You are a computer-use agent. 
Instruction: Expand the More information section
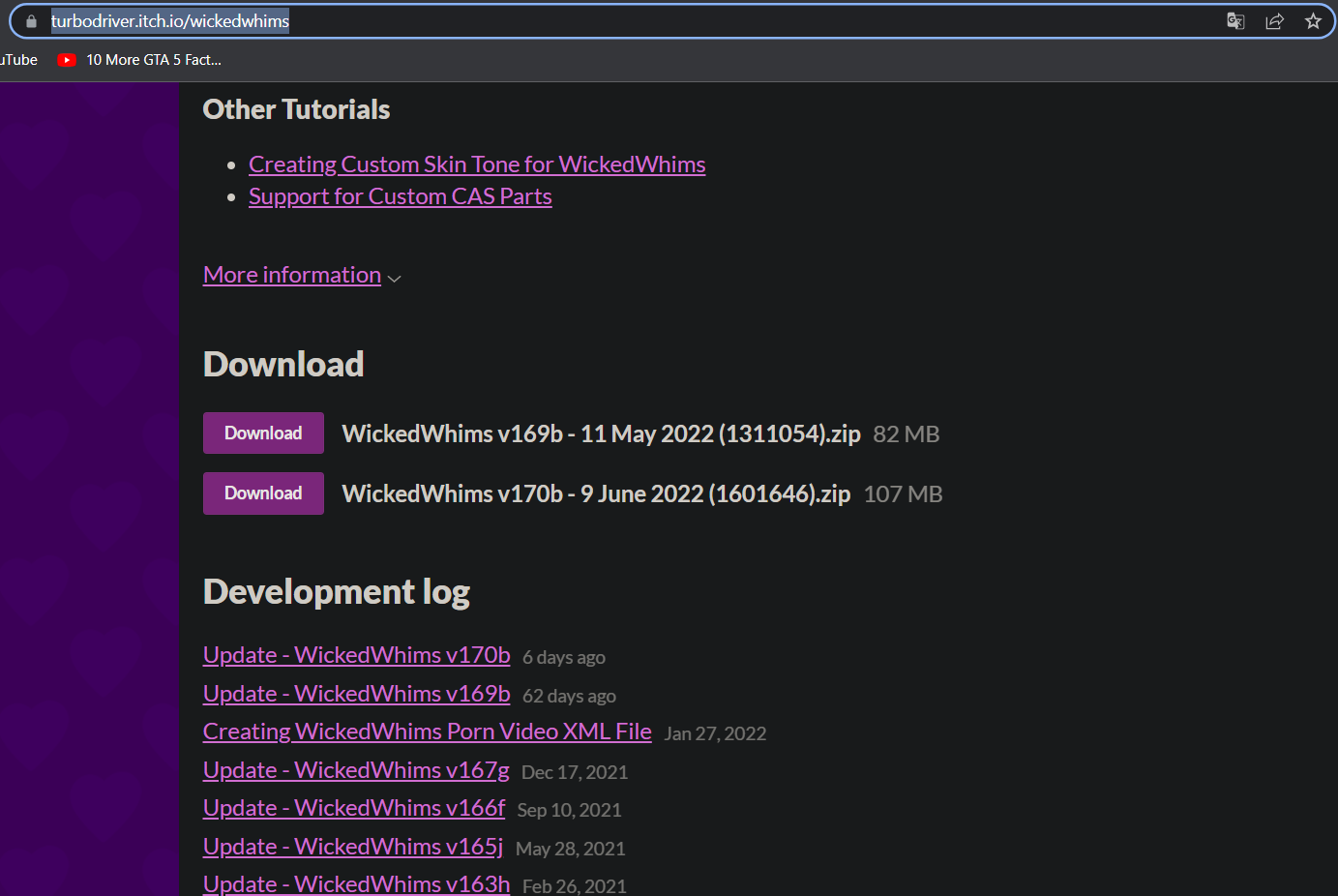click(x=292, y=275)
